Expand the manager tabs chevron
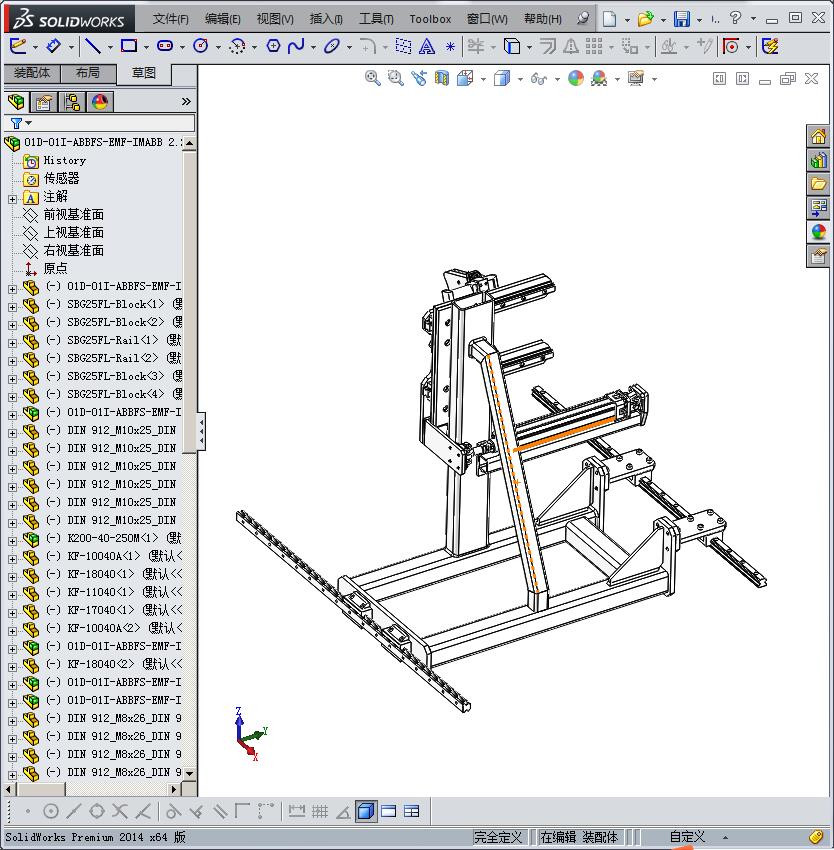 (186, 101)
